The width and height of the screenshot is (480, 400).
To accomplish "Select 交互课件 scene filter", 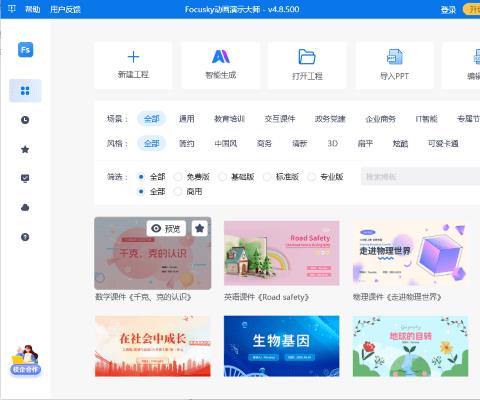I will coord(280,119).
